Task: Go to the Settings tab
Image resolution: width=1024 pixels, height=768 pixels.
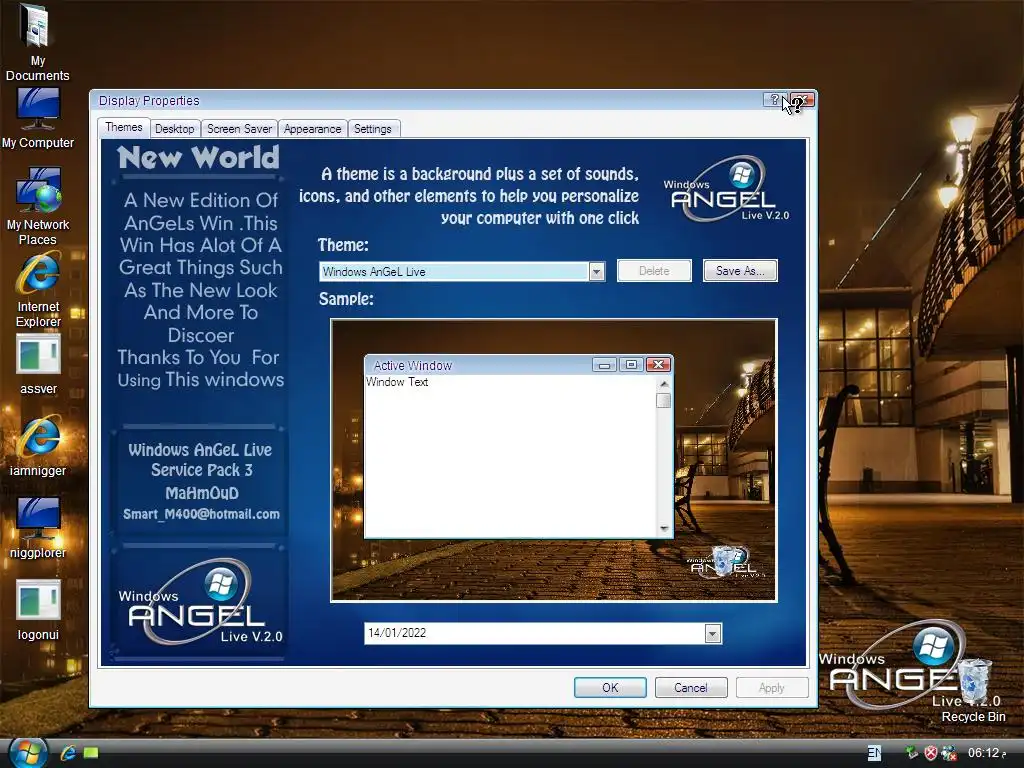Action: [x=372, y=129]
